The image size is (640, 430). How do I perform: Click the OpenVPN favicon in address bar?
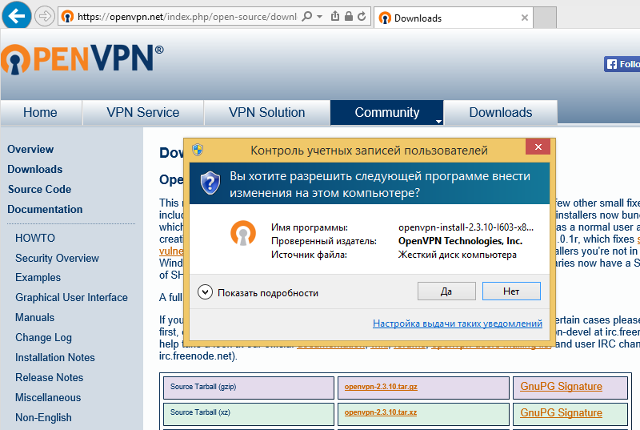coord(67,16)
